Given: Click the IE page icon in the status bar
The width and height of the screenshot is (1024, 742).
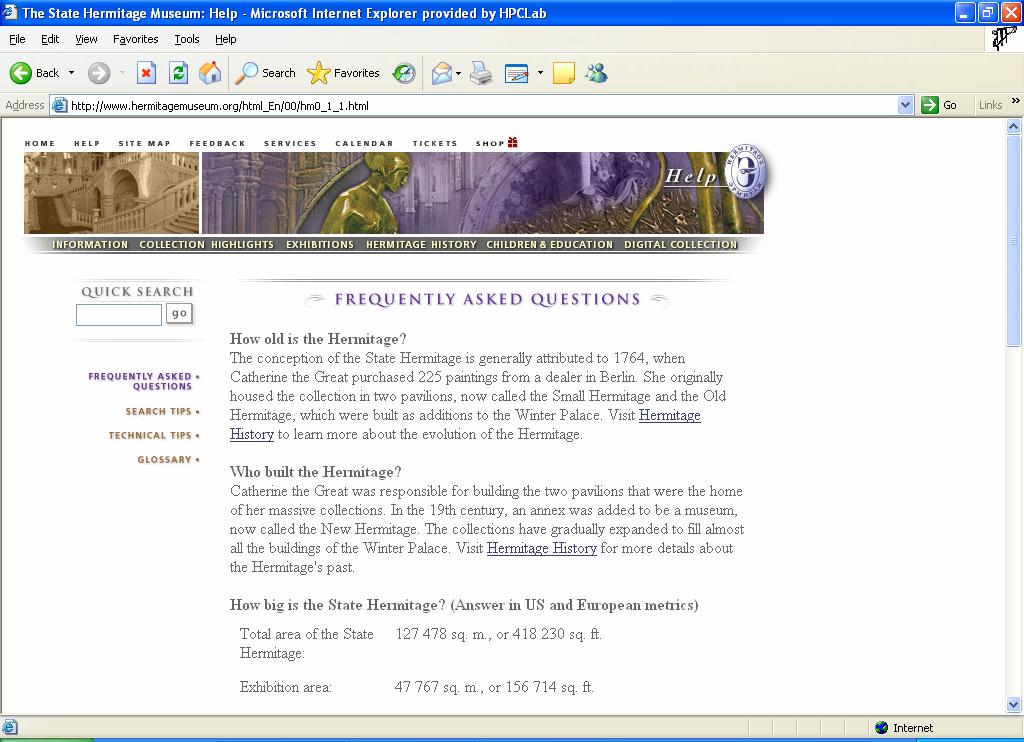Looking at the screenshot, I should [x=9, y=727].
